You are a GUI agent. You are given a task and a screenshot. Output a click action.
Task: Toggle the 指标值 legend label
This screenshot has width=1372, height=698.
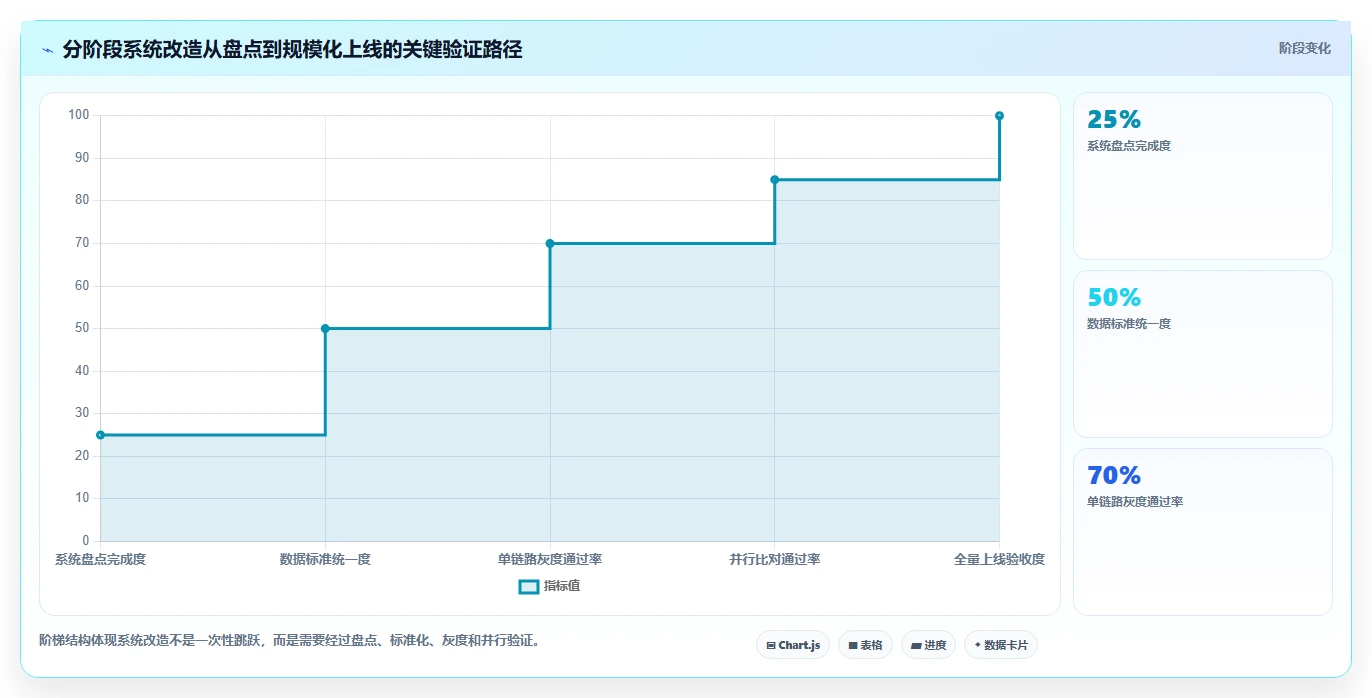(562, 586)
